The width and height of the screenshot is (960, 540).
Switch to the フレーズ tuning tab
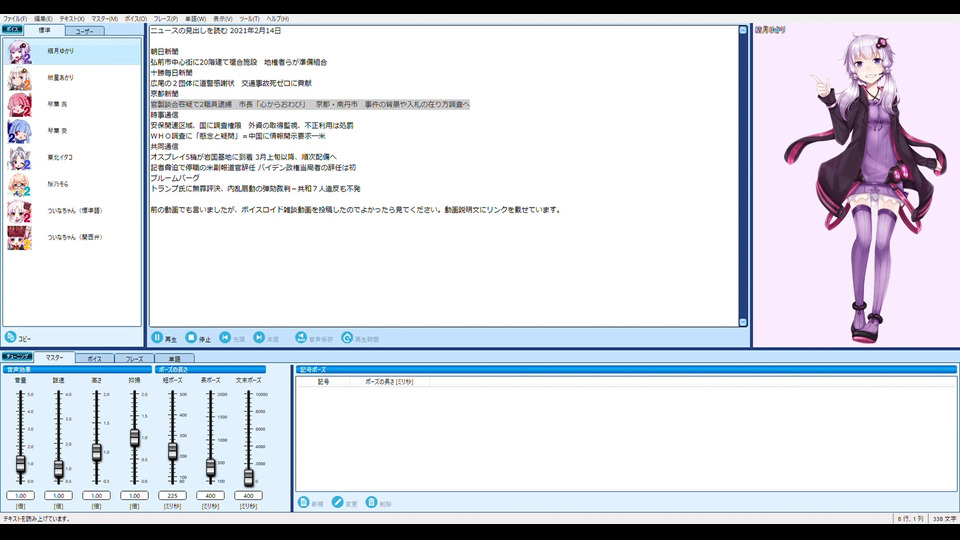tap(134, 359)
